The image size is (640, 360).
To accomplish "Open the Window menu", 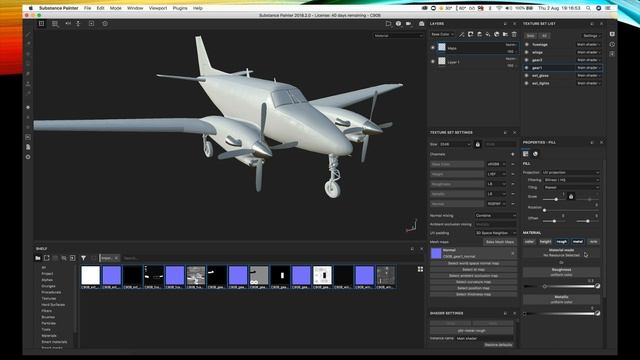I will click(135, 8).
